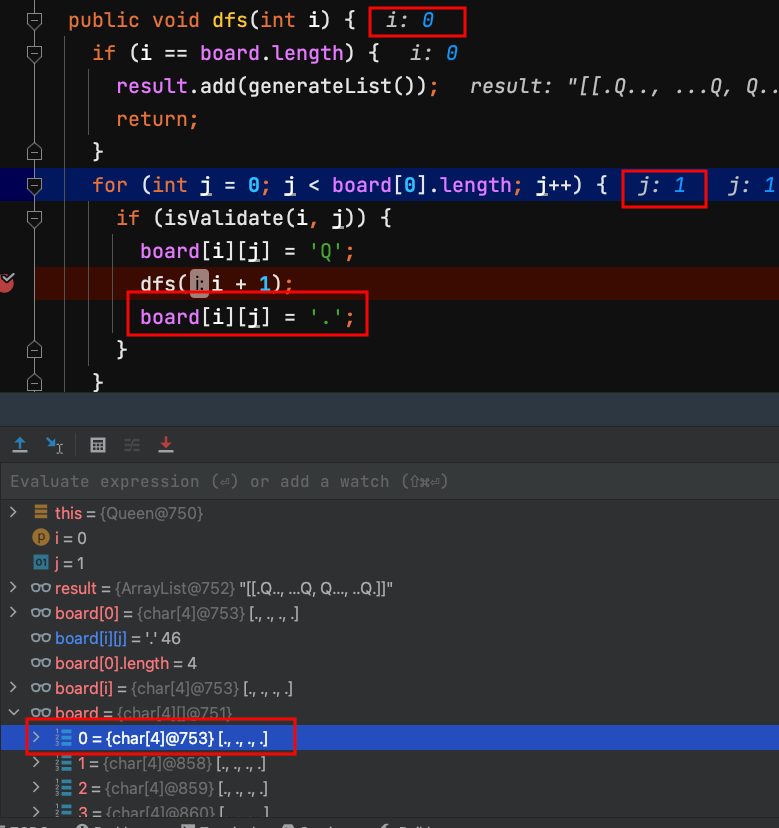Click the array element icon for row 1
This screenshot has width=779, height=828.
(62, 763)
